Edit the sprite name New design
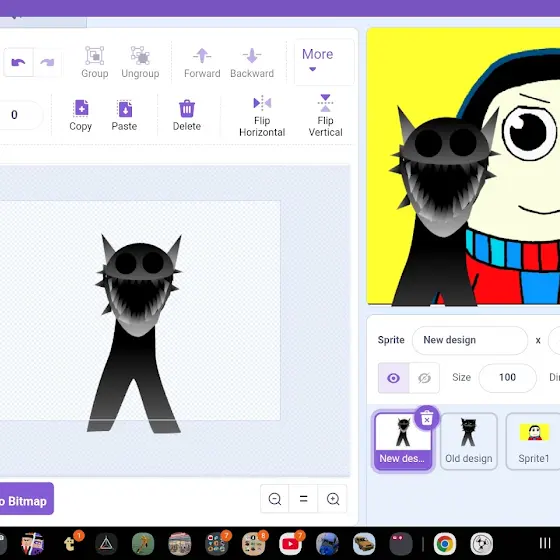The image size is (560, 560). point(470,340)
